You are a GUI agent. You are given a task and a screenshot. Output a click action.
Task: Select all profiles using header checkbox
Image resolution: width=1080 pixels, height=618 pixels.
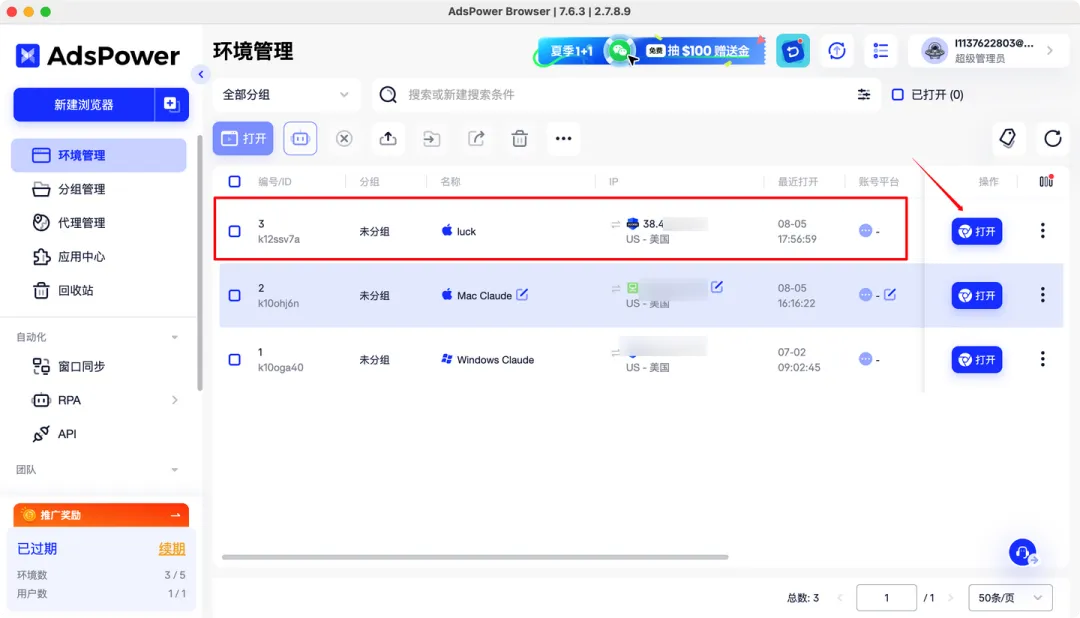click(235, 182)
